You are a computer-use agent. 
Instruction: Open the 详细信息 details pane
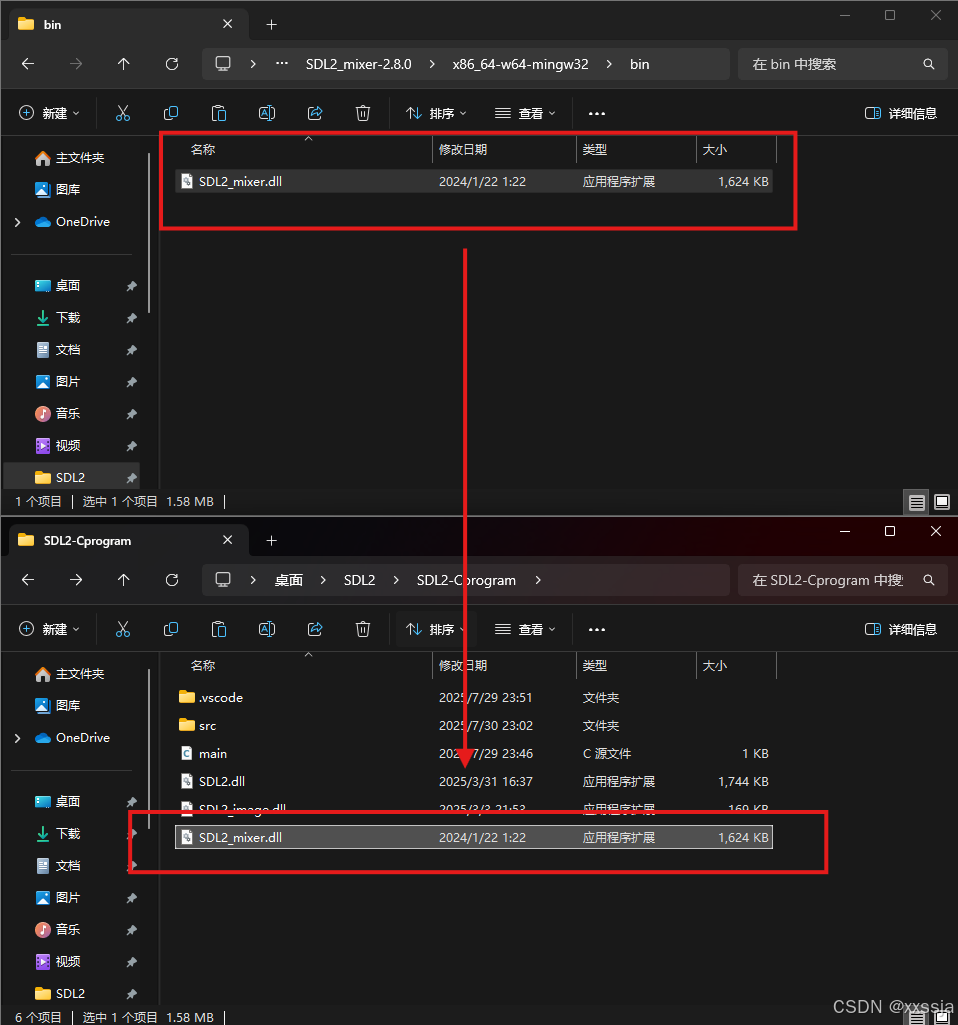click(x=899, y=113)
